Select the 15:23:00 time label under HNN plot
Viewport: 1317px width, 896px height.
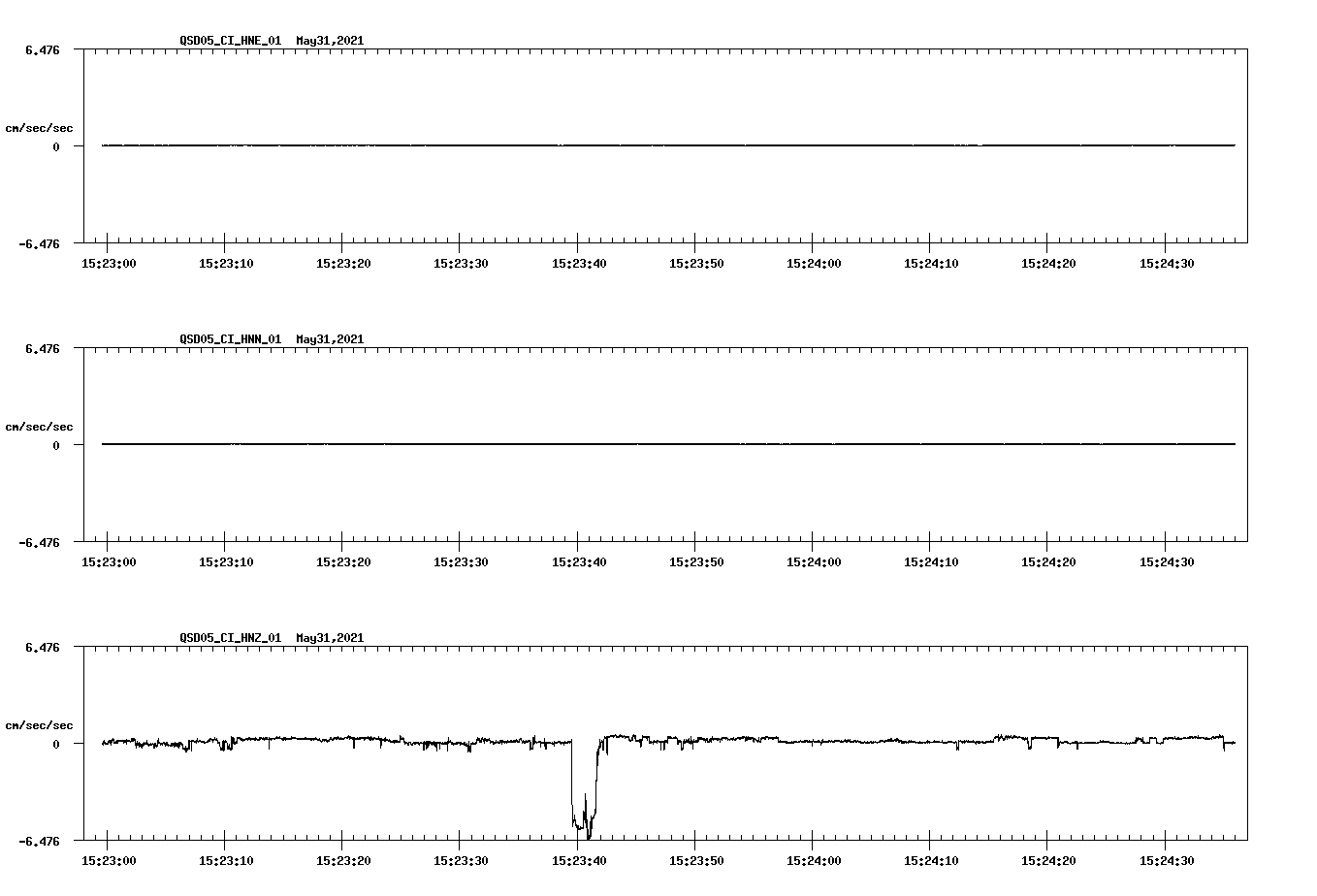pos(108,561)
